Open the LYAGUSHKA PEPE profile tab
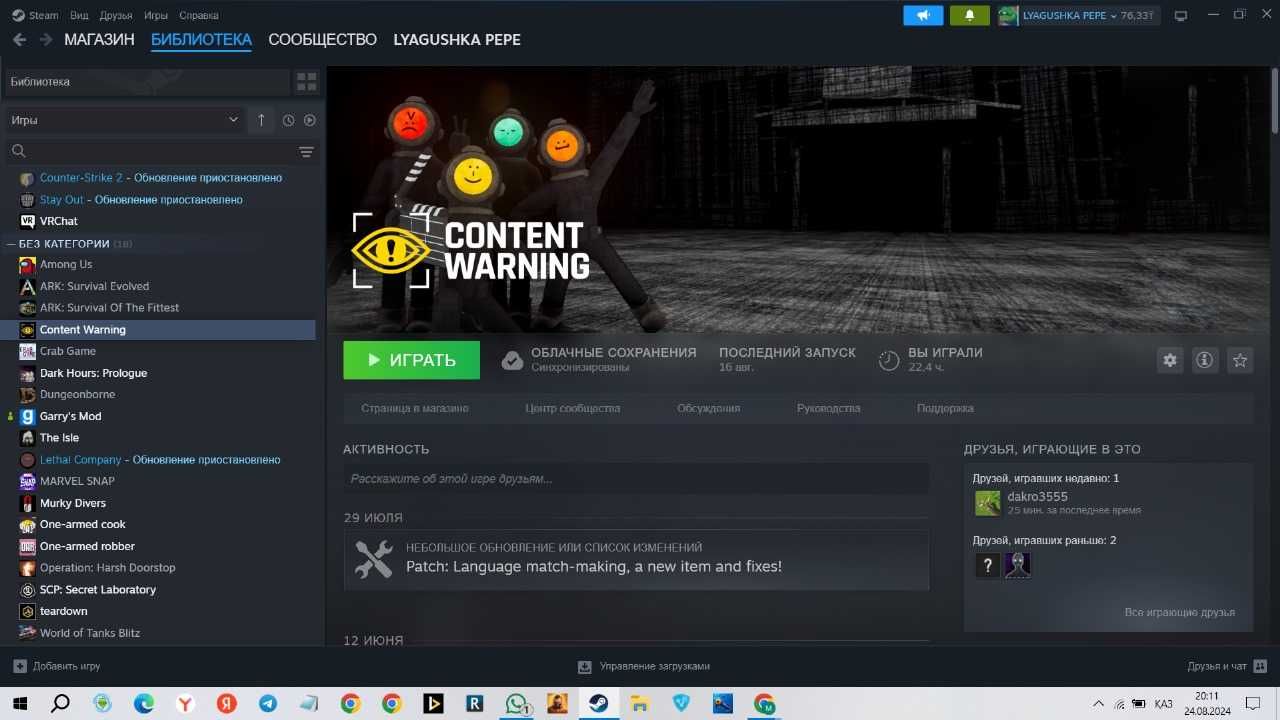This screenshot has height=720, width=1280. 457,40
